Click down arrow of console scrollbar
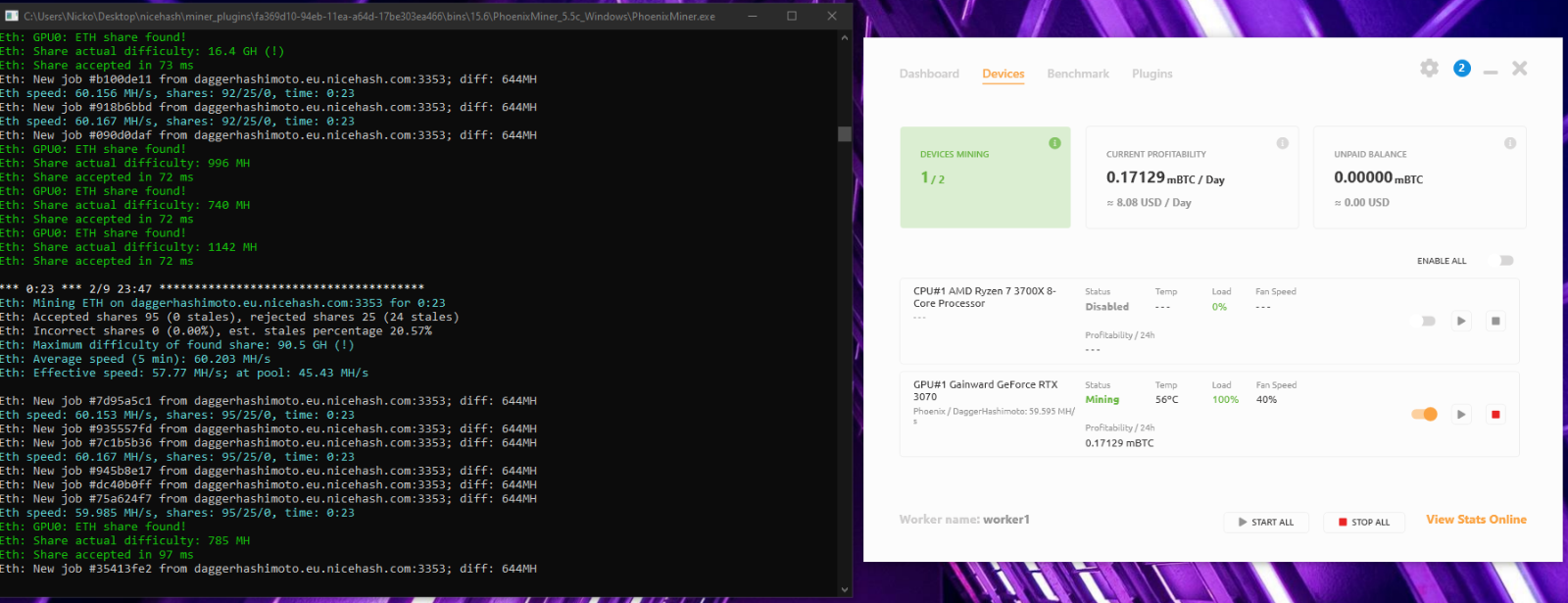The image size is (1568, 603). coord(845,589)
